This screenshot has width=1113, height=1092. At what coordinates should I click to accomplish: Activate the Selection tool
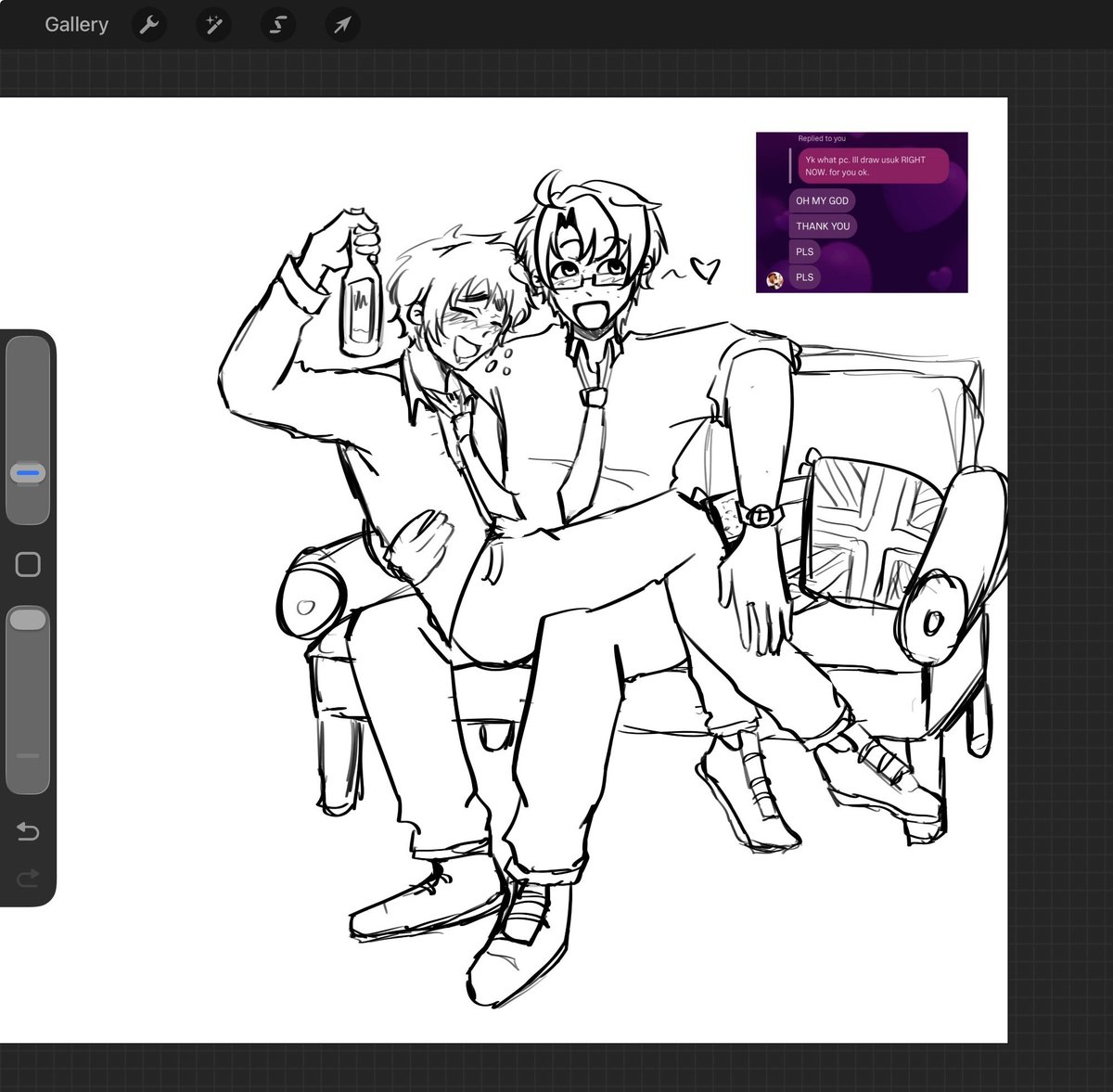pyautogui.click(x=277, y=24)
